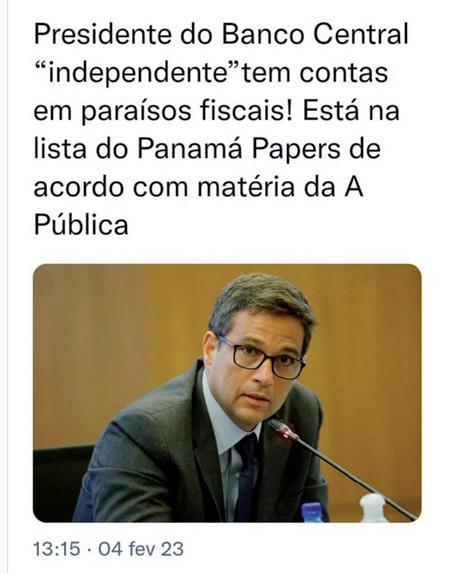Click the vertical thread line at left edge
The height and width of the screenshot is (573, 453).
(7, 286)
